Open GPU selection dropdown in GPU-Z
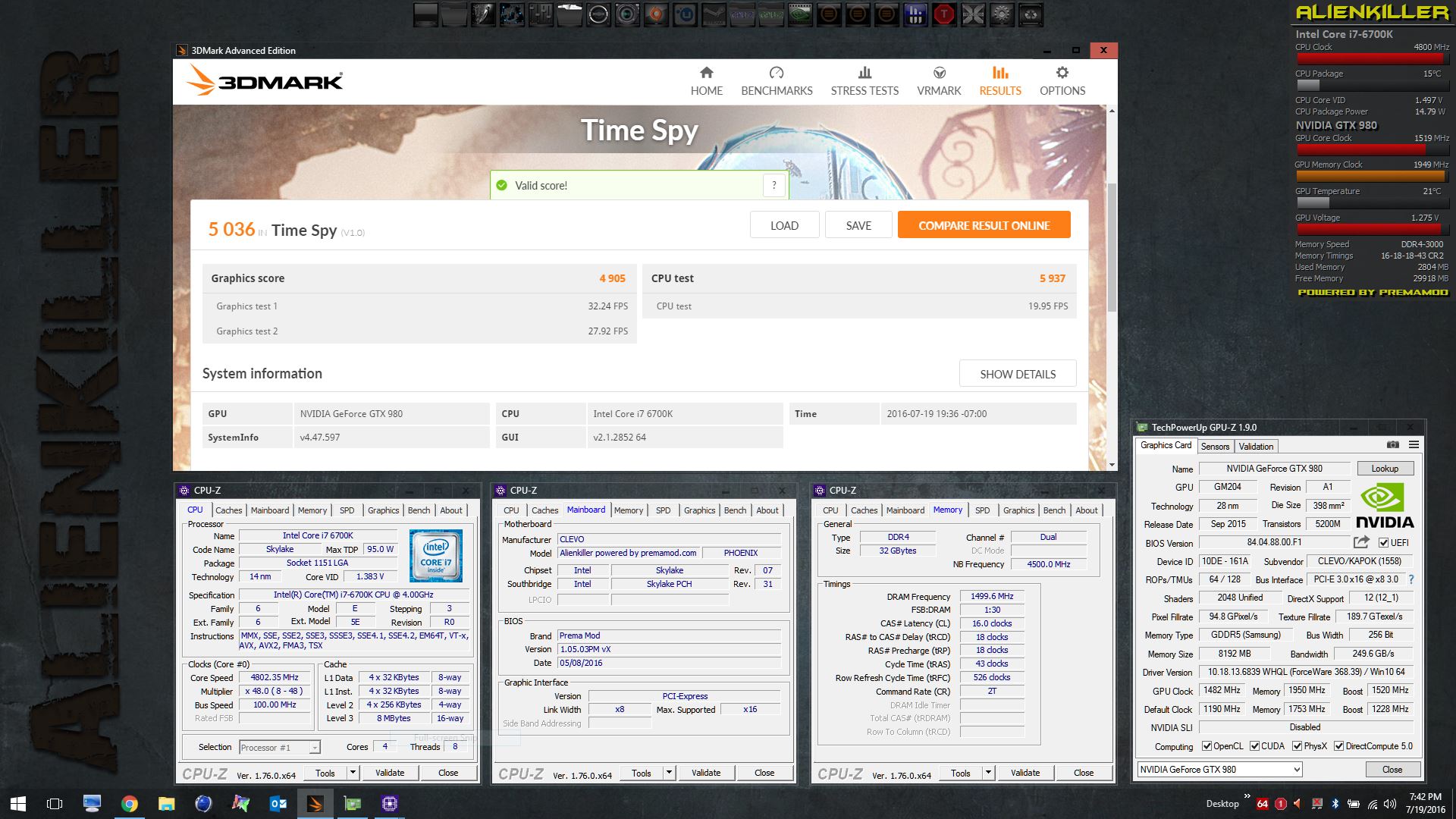The image size is (1456, 819). click(x=1220, y=769)
